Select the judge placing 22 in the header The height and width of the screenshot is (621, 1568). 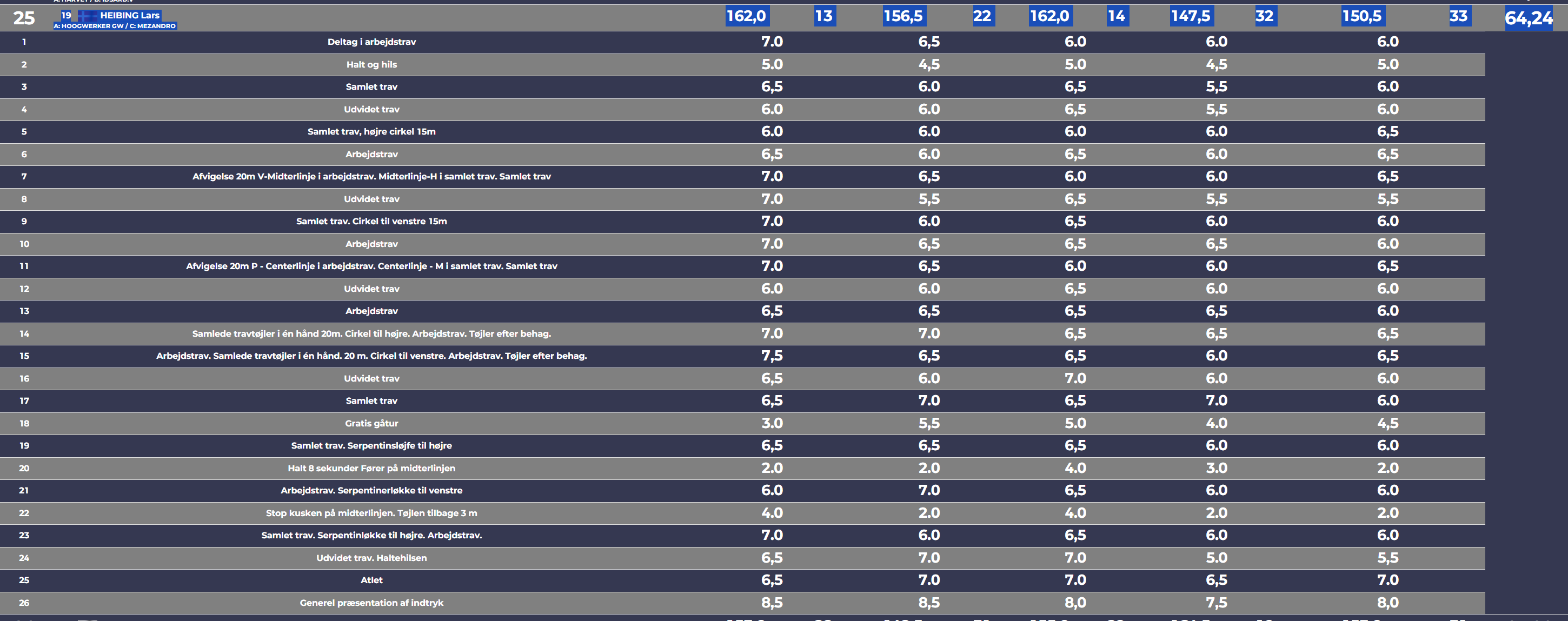coord(982,16)
